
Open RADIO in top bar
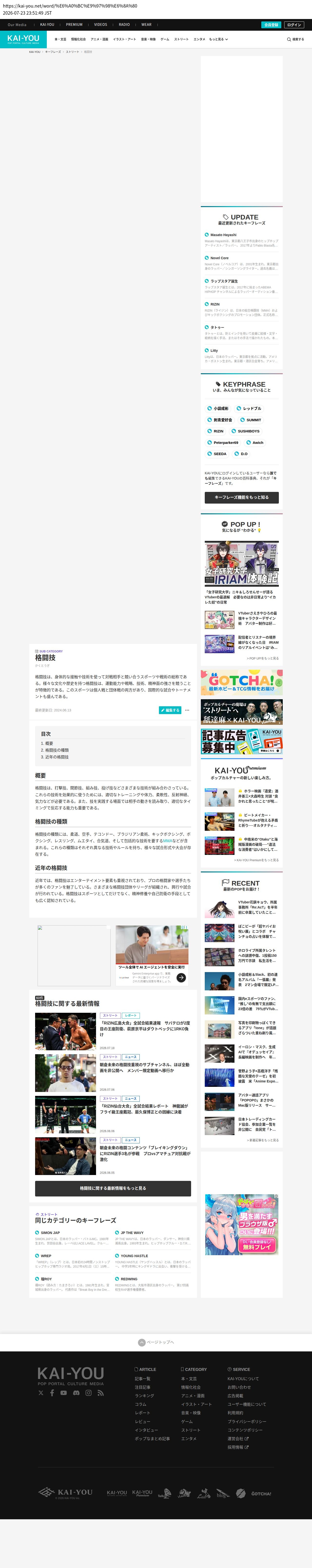tap(124, 25)
